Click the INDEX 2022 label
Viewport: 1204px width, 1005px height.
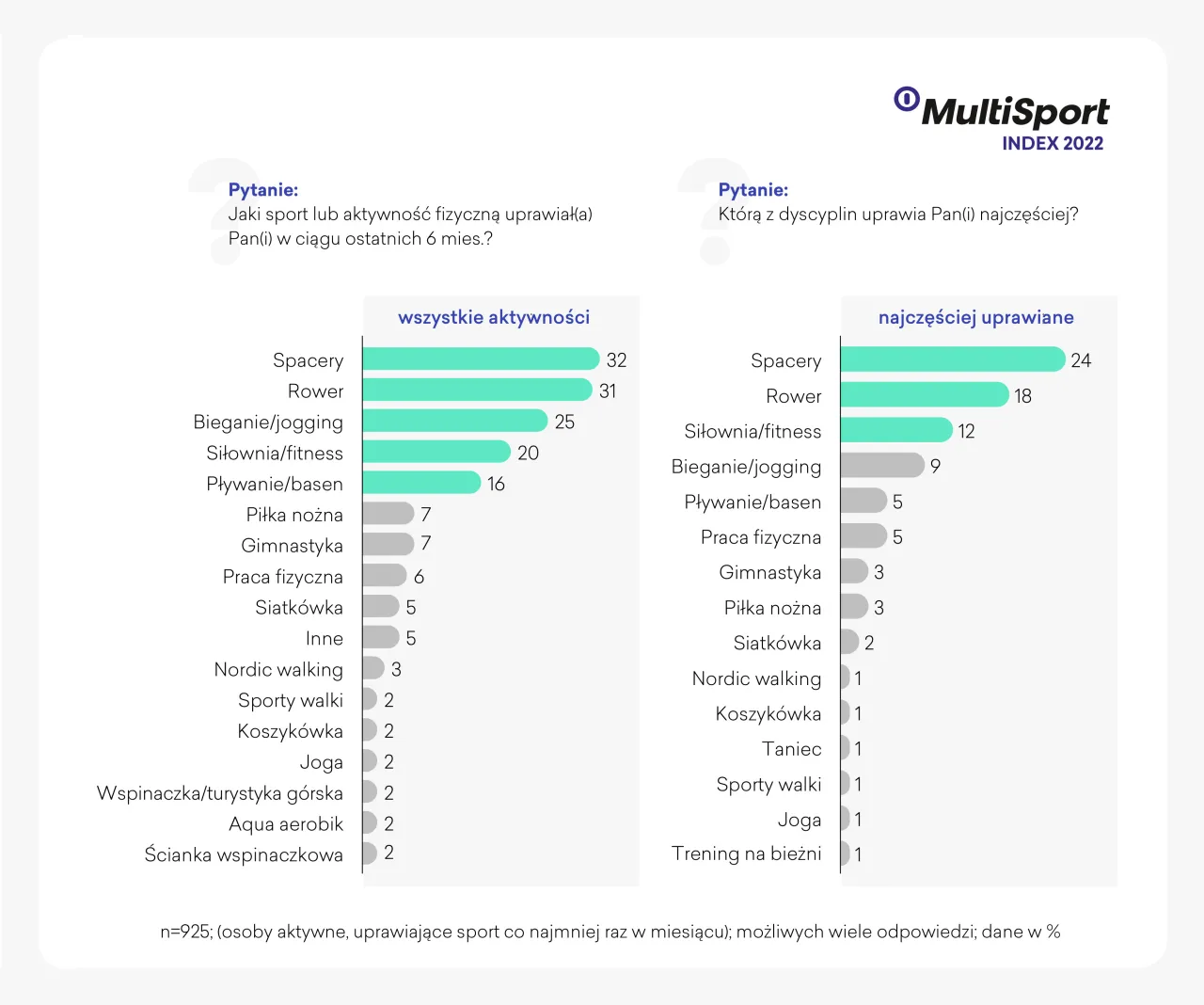coord(1052,144)
